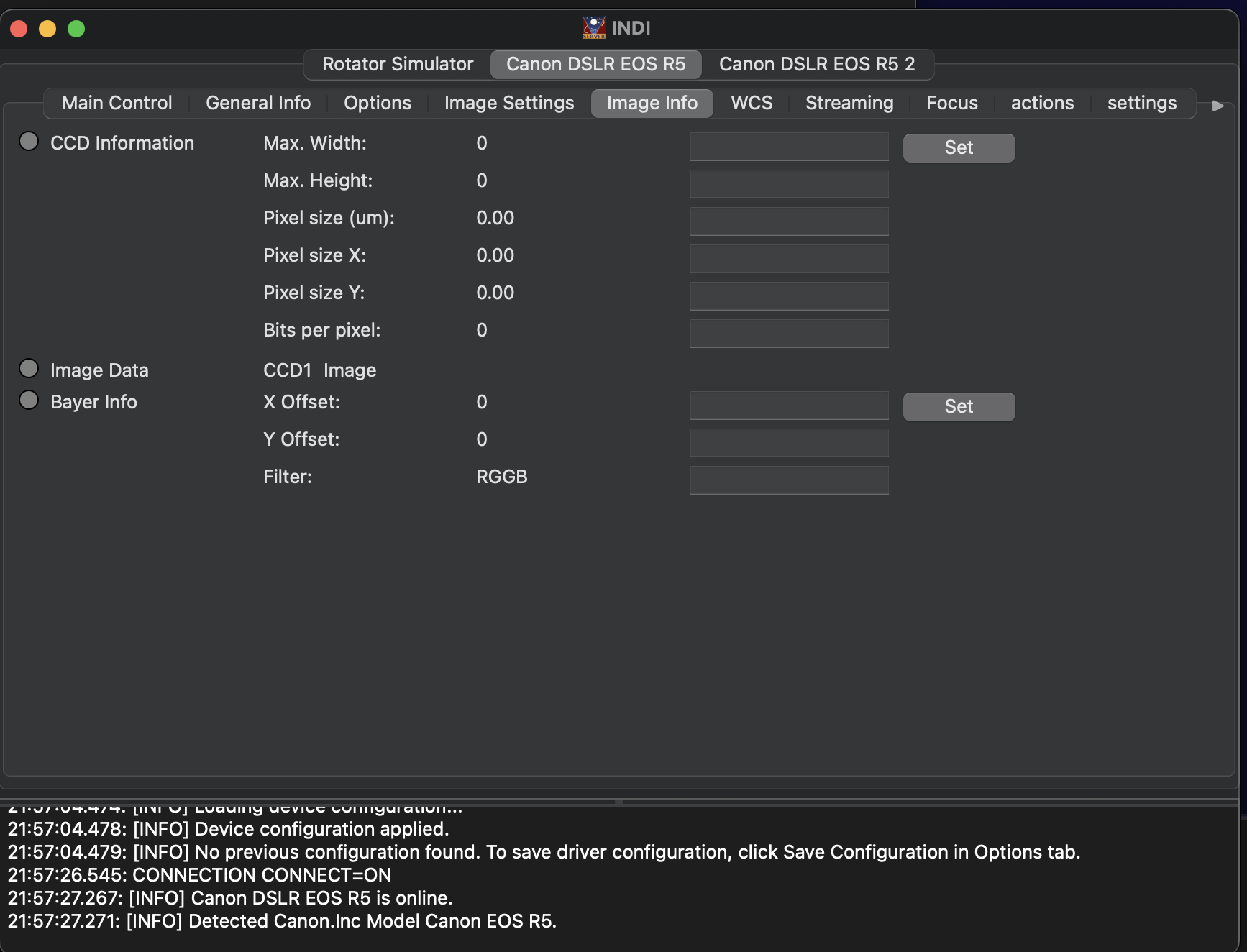Click the Bits per pixel input box
This screenshot has width=1247, height=952.
[789, 334]
